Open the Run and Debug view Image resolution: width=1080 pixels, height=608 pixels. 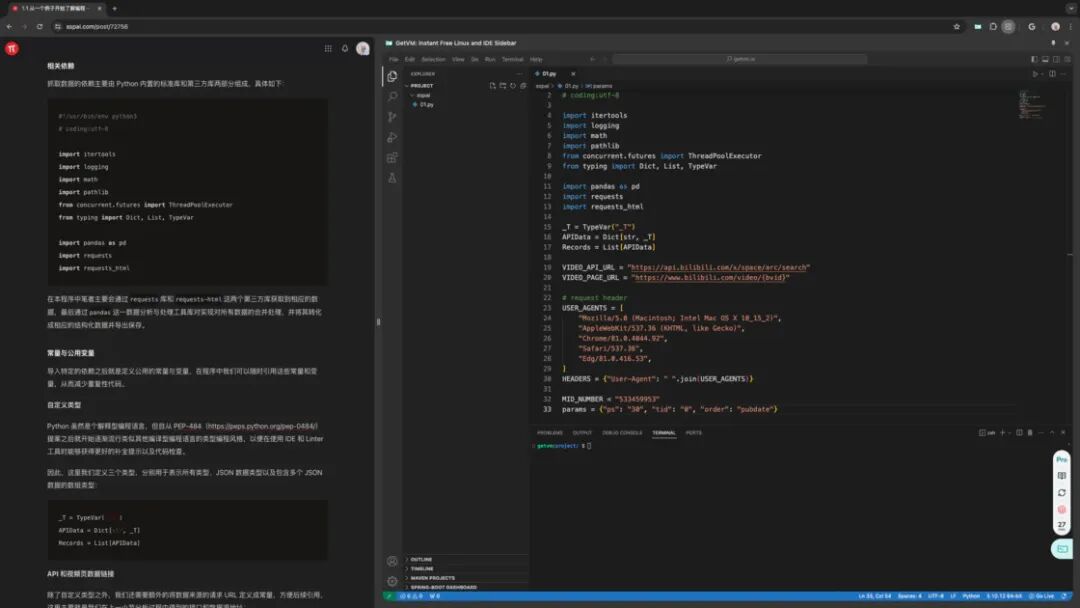(x=392, y=137)
